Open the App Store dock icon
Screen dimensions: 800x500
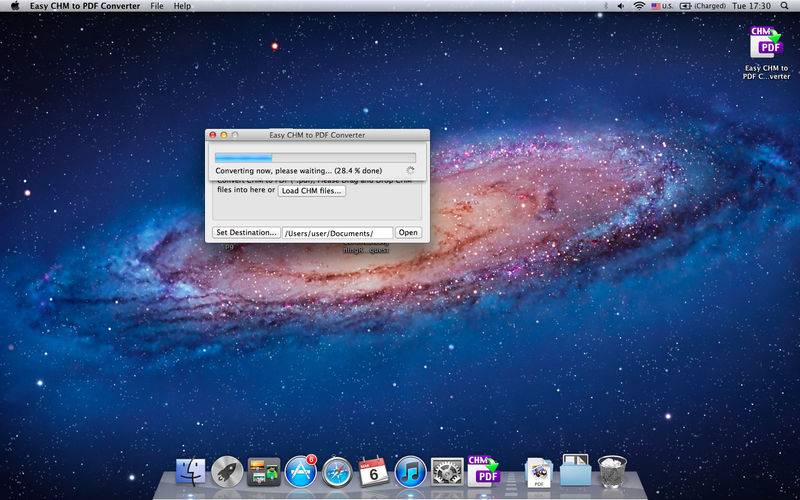[x=301, y=471]
